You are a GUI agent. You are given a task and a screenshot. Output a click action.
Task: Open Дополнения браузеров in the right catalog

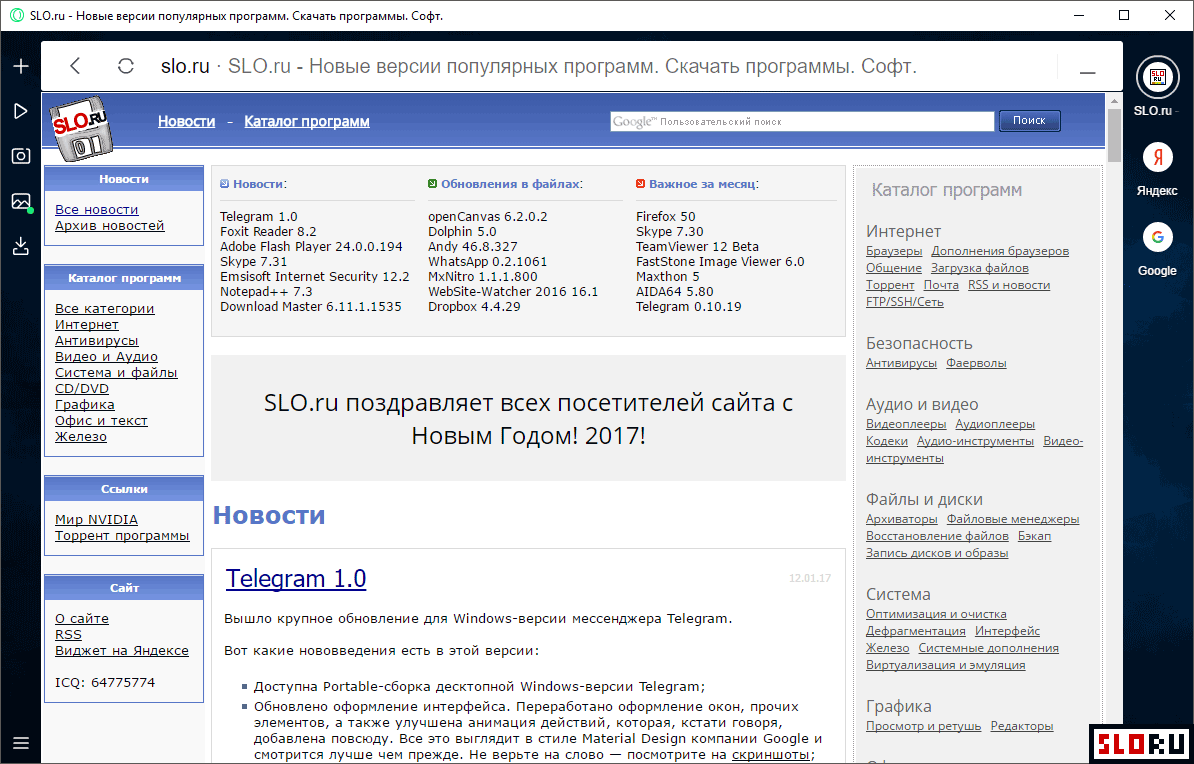click(x=1001, y=251)
